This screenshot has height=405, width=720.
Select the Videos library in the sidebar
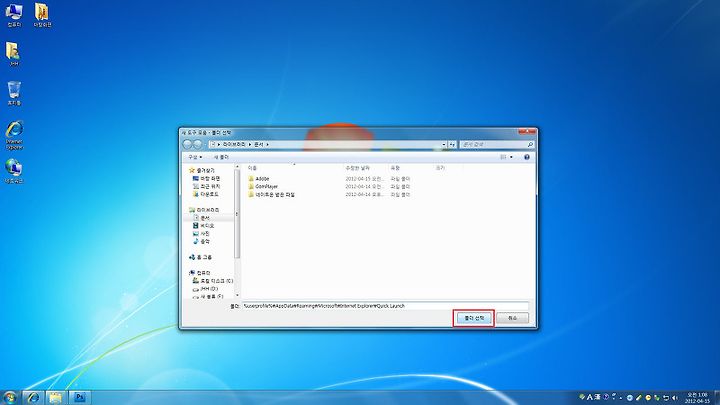[x=203, y=225]
